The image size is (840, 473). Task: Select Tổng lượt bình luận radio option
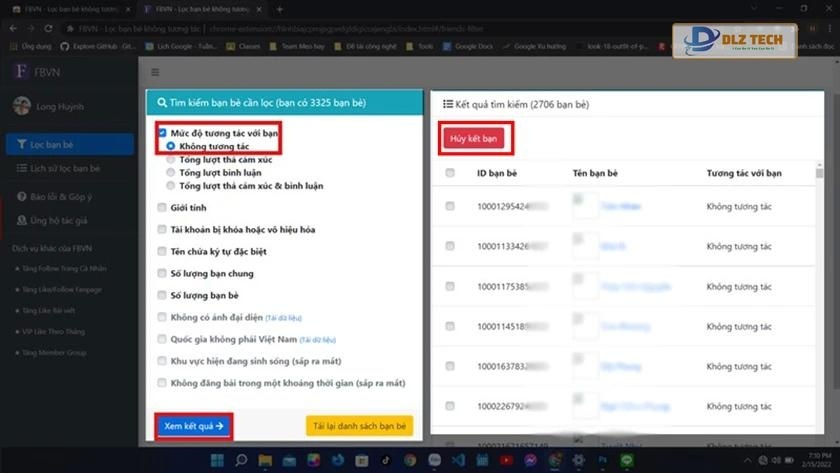pos(171,172)
